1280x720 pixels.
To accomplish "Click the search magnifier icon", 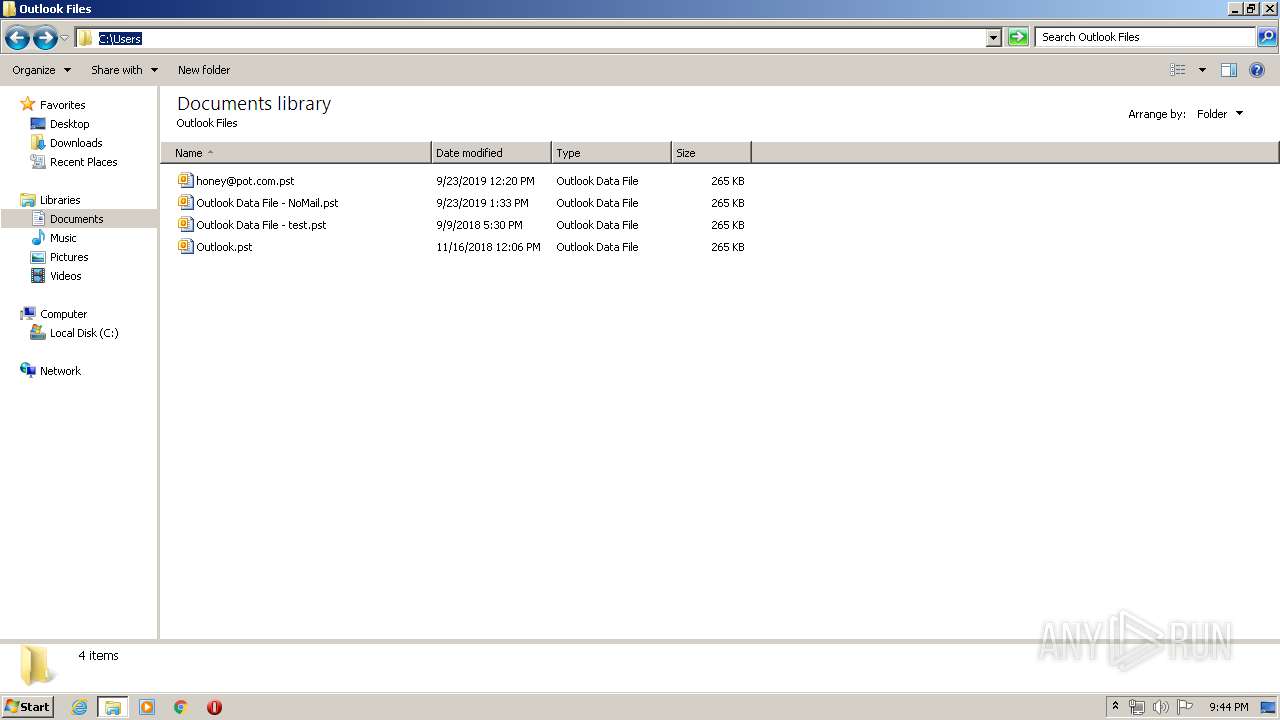I will pos(1266,37).
